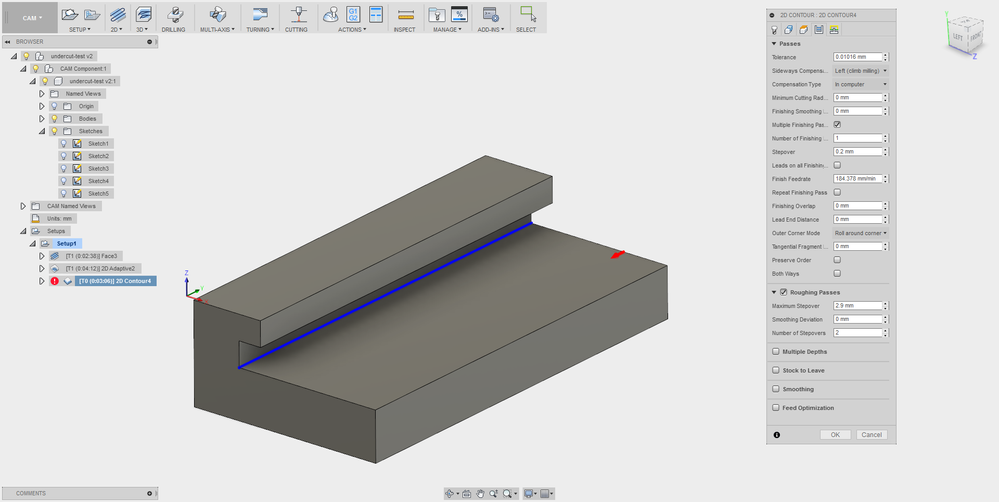Click the Tolerance input field
Image resolution: width=999 pixels, height=502 pixels.
[858, 57]
